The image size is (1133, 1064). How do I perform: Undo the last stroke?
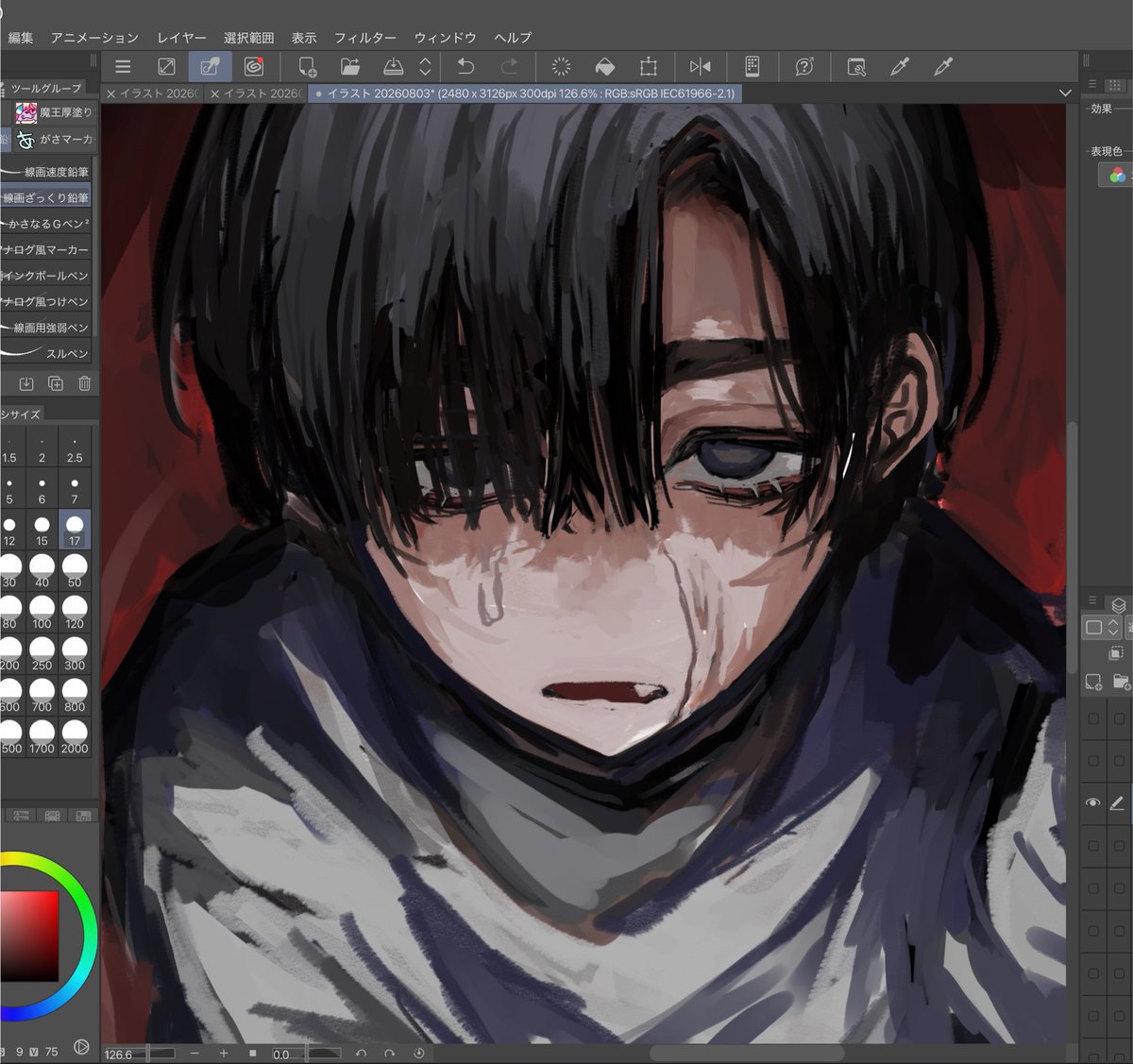point(465,66)
